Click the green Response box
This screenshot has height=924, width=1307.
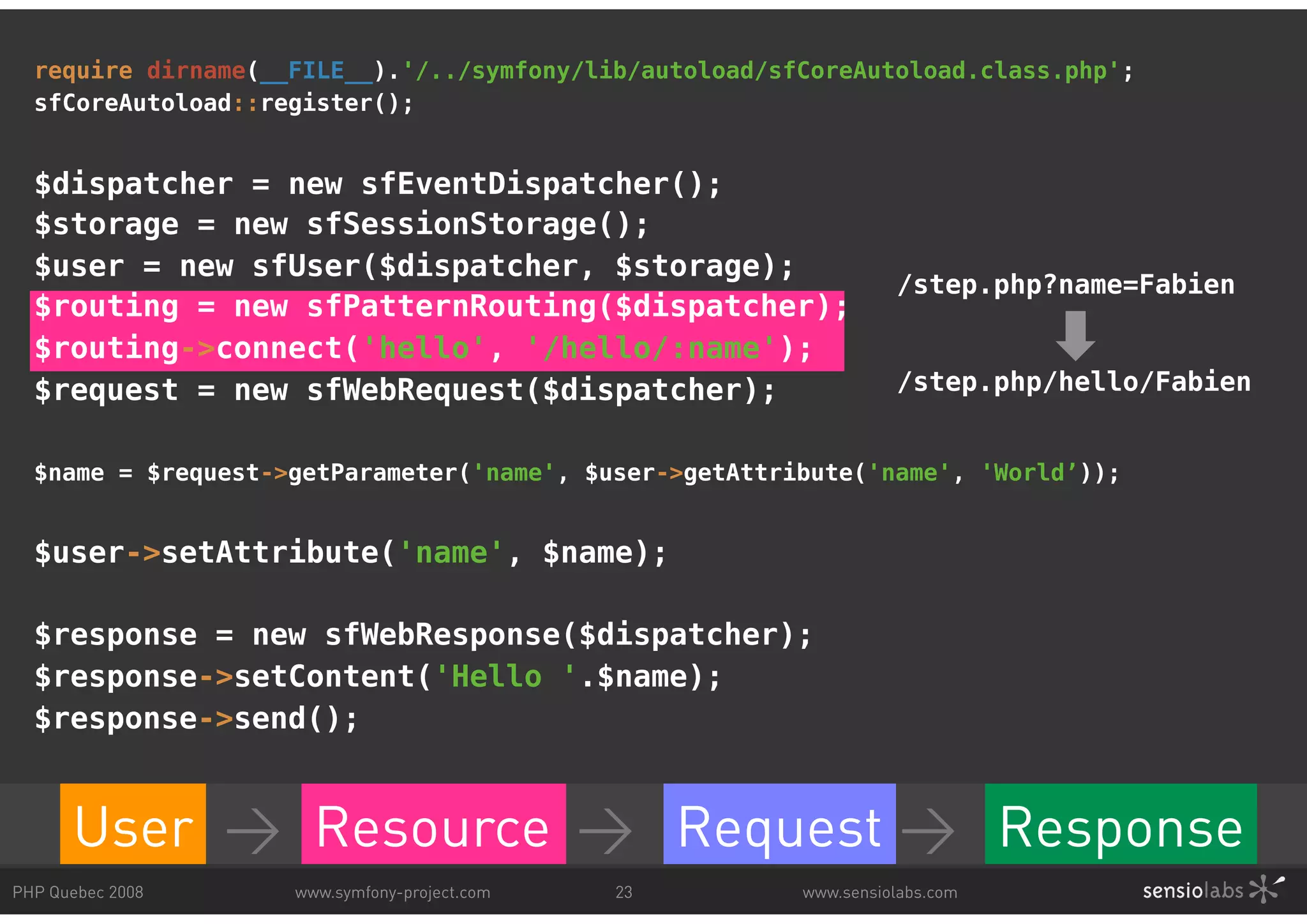1121,824
